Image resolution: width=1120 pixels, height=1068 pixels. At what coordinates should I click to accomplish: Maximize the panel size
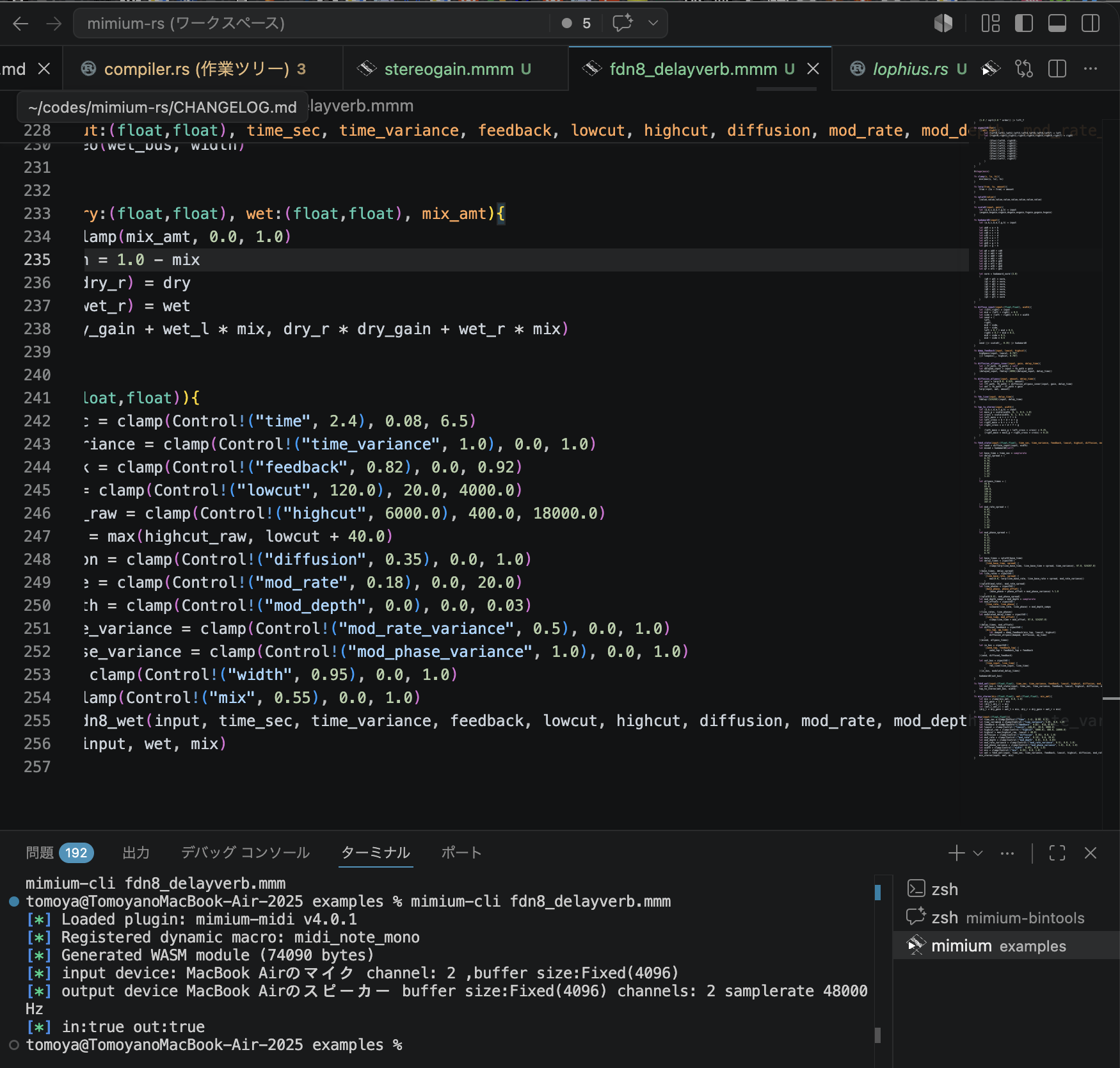[1057, 853]
